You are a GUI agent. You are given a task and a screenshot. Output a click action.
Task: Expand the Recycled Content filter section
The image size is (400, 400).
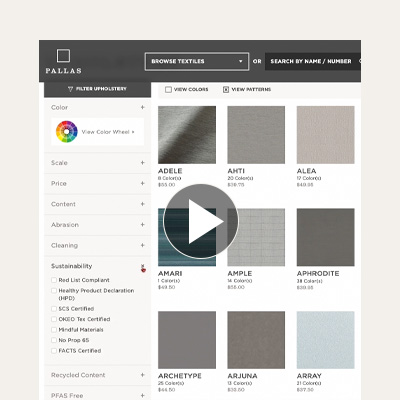(x=142, y=375)
